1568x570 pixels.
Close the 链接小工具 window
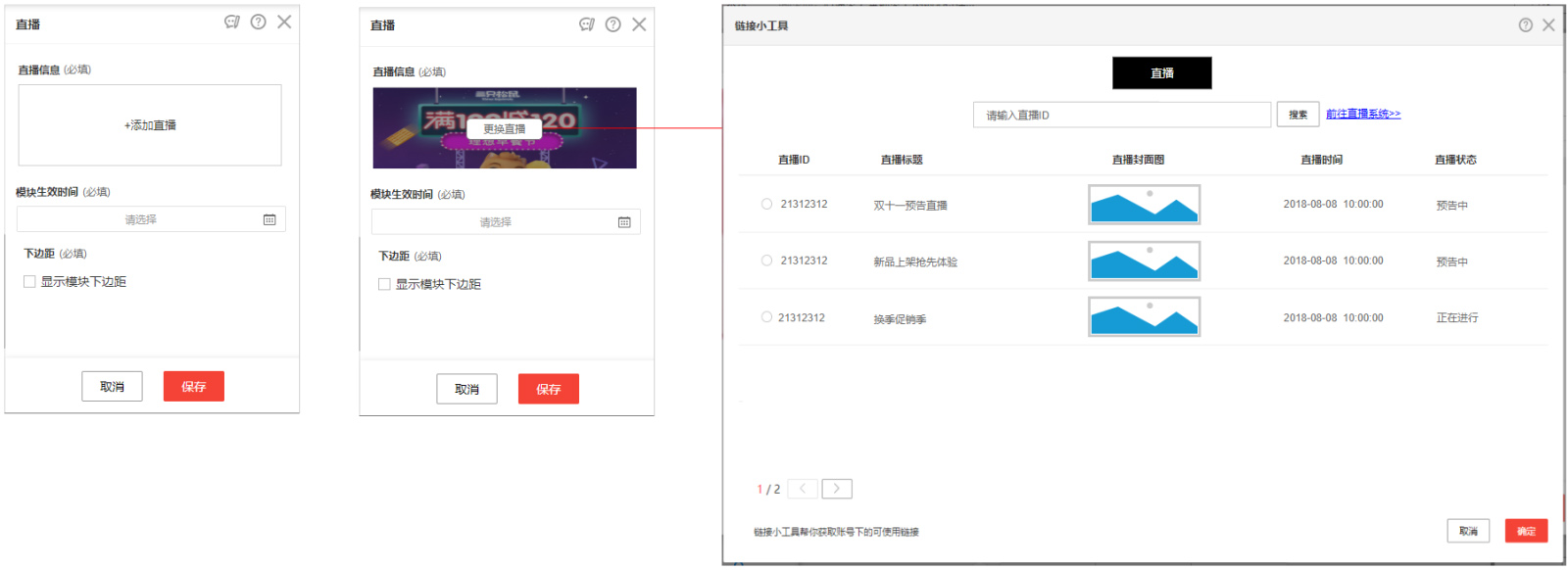tap(1548, 25)
